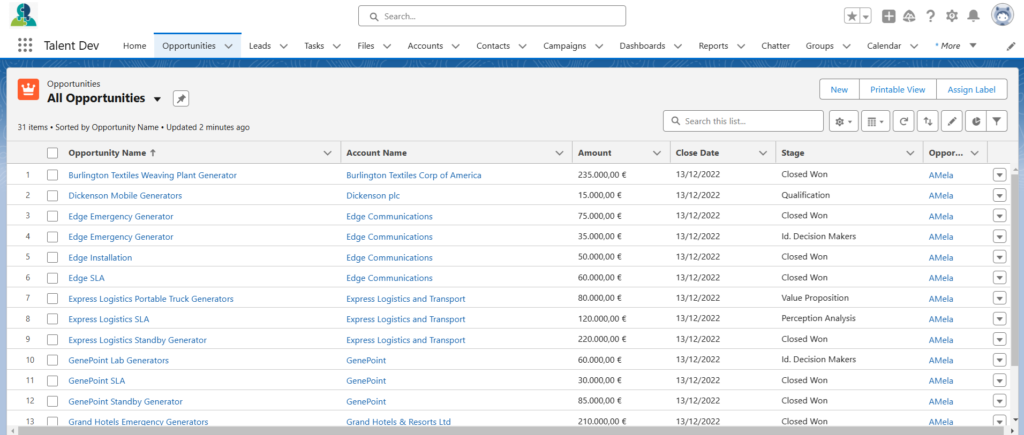Open row actions for Express Logistics SLA
The height and width of the screenshot is (435, 1024).
[999, 319]
